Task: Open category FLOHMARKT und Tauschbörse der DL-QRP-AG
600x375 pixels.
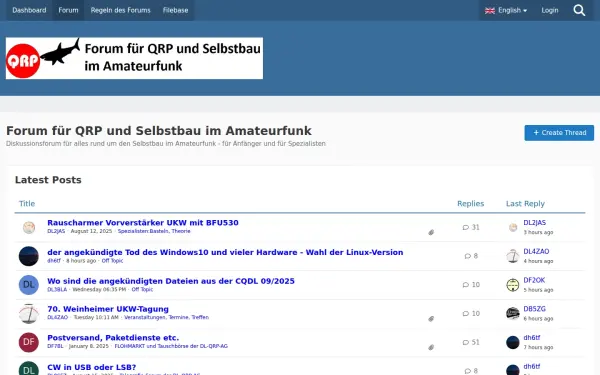Action: coord(171,346)
